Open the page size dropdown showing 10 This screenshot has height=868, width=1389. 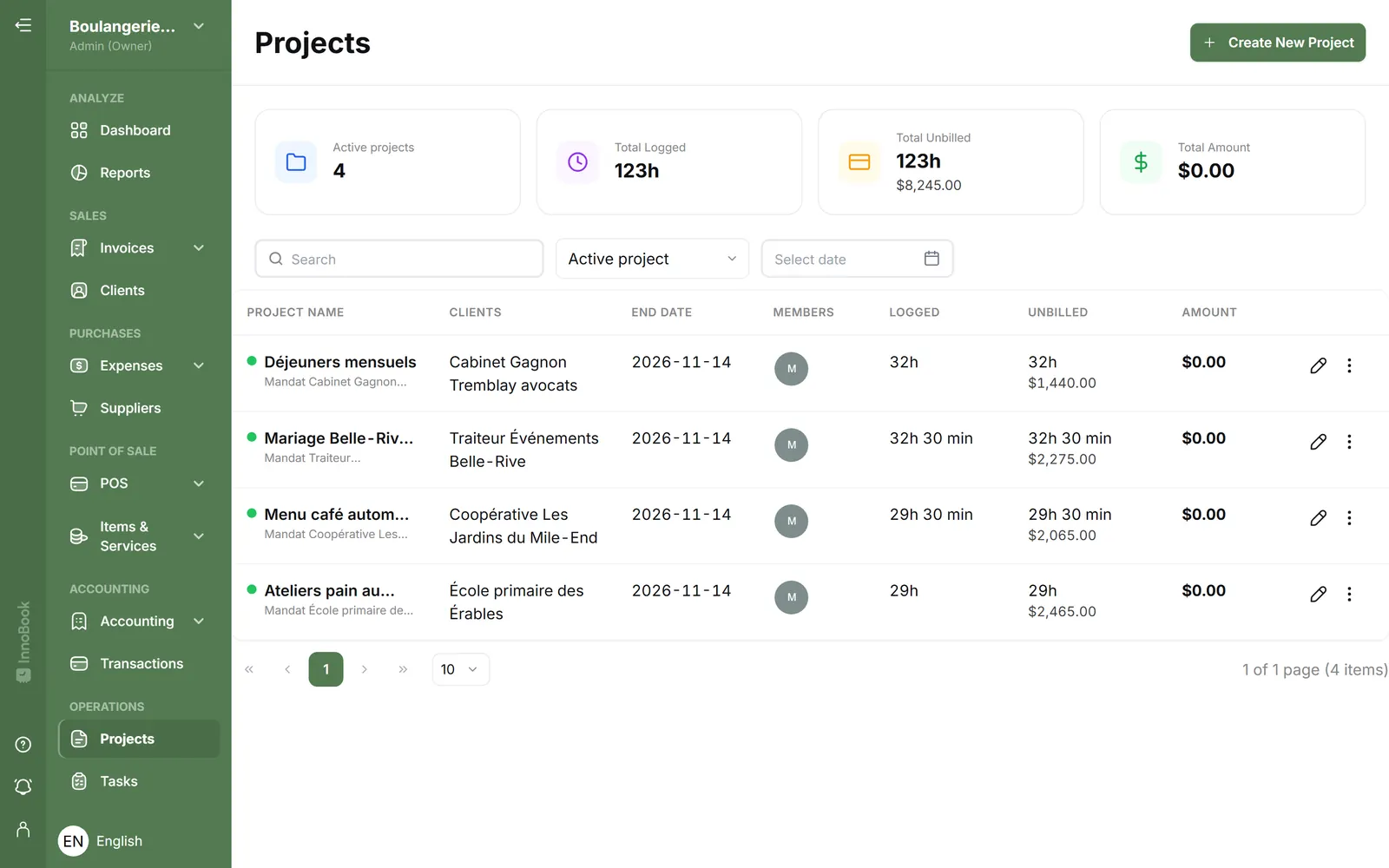click(460, 669)
